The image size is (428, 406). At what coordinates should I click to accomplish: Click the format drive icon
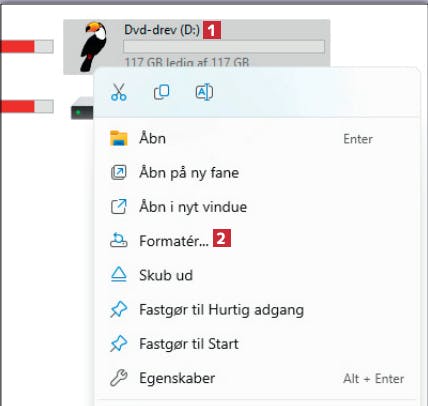(x=119, y=240)
